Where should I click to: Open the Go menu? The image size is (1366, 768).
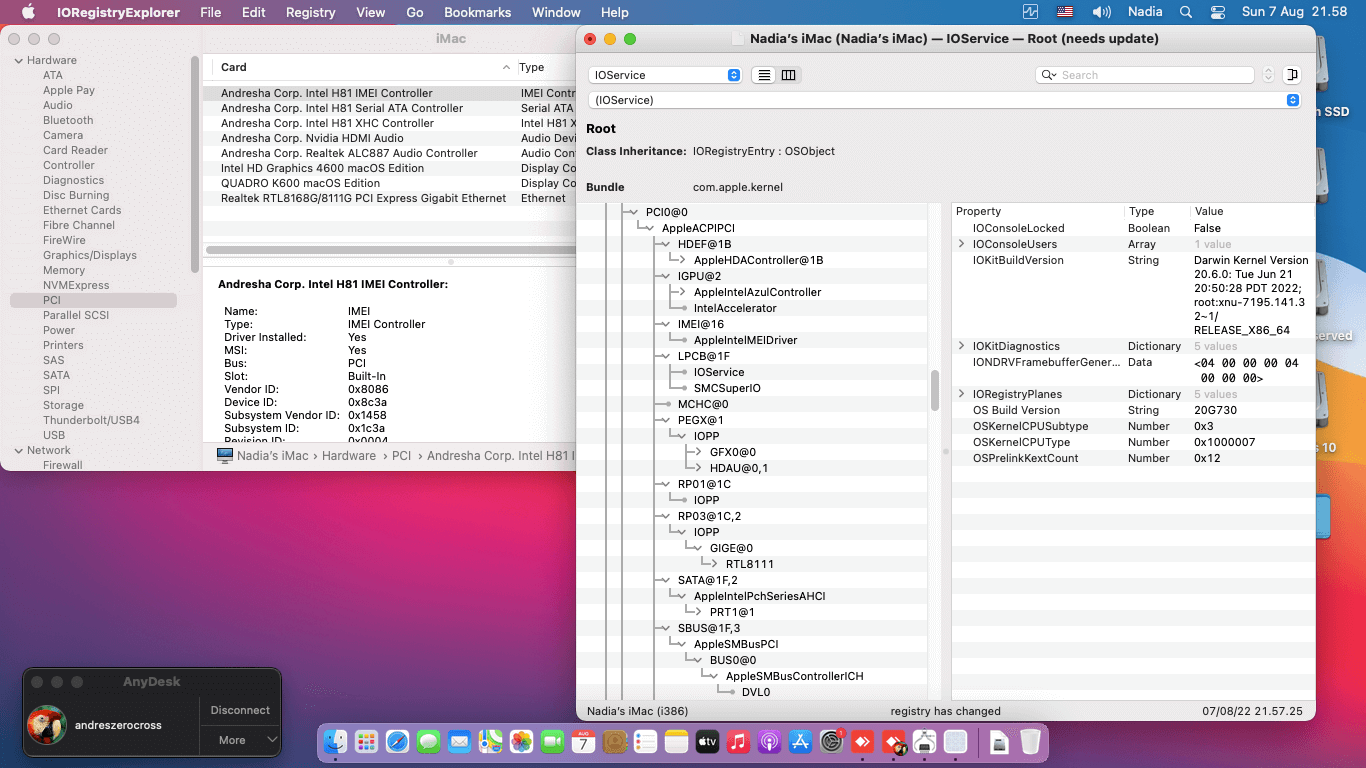click(x=415, y=12)
